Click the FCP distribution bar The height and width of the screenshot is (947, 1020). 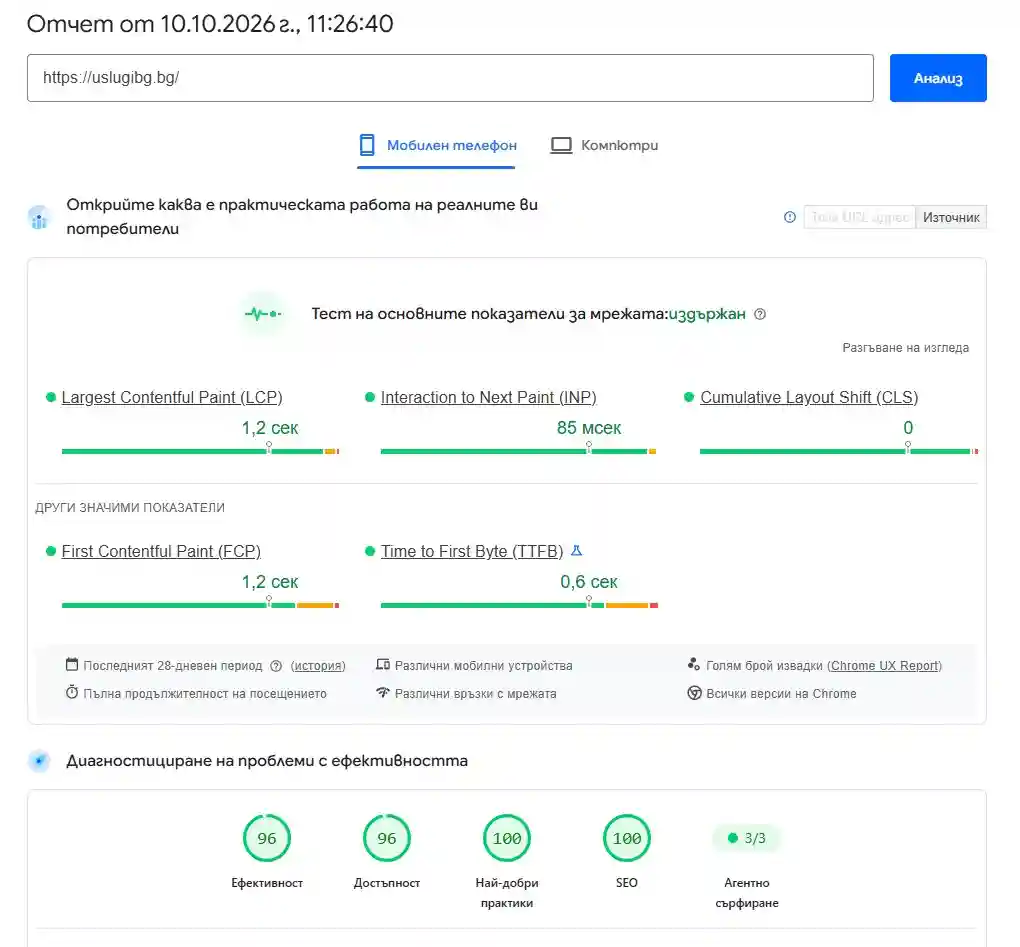tap(200, 605)
